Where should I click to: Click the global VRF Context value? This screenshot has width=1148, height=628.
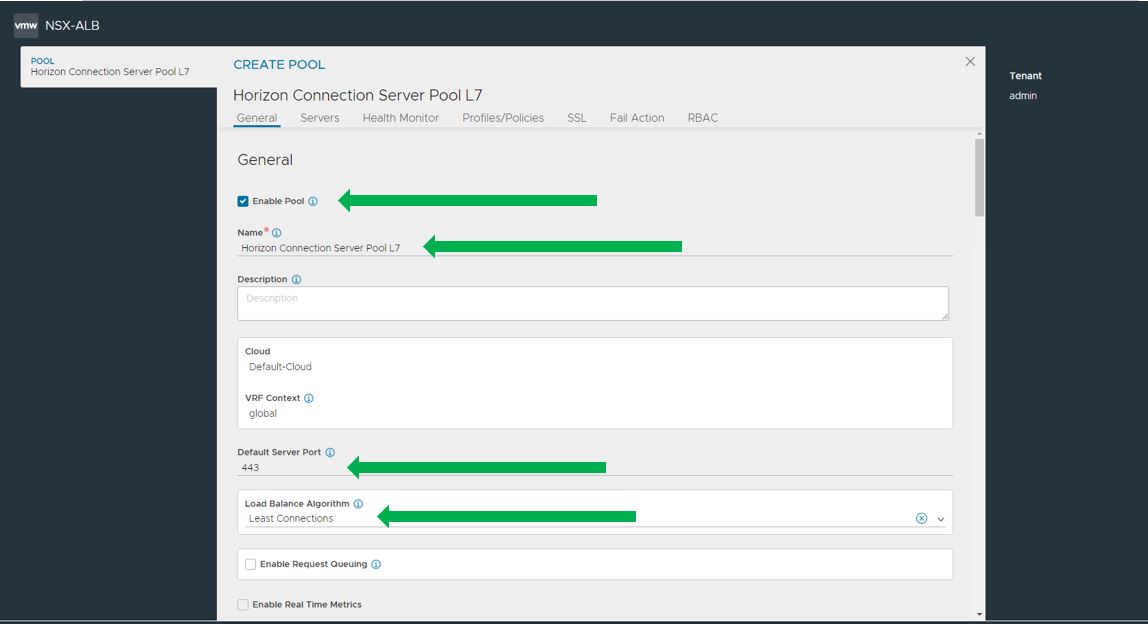(x=263, y=414)
